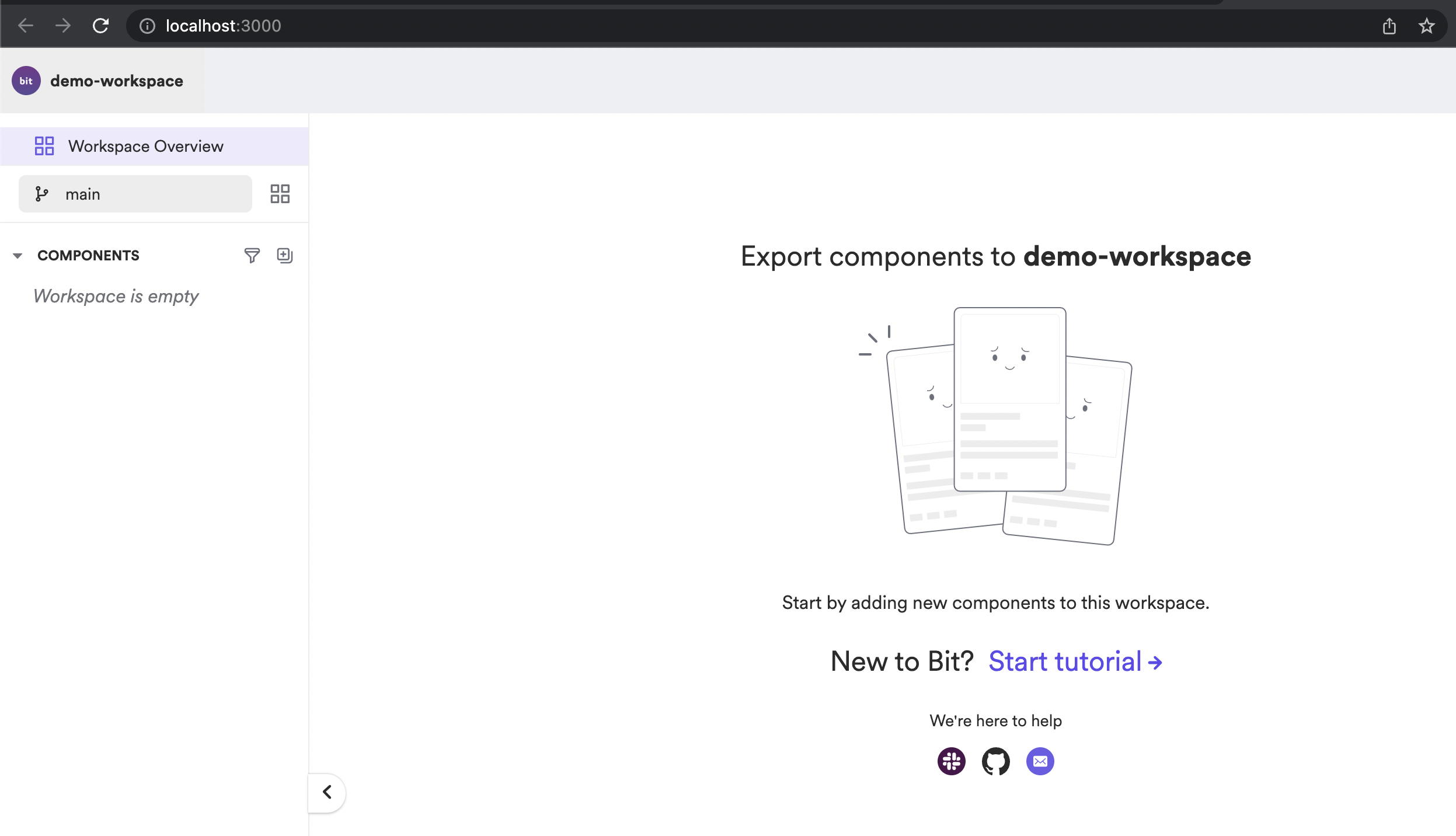Viewport: 1456px width, 836px height.
Task: Bookmark this page with star
Action: [x=1427, y=26]
